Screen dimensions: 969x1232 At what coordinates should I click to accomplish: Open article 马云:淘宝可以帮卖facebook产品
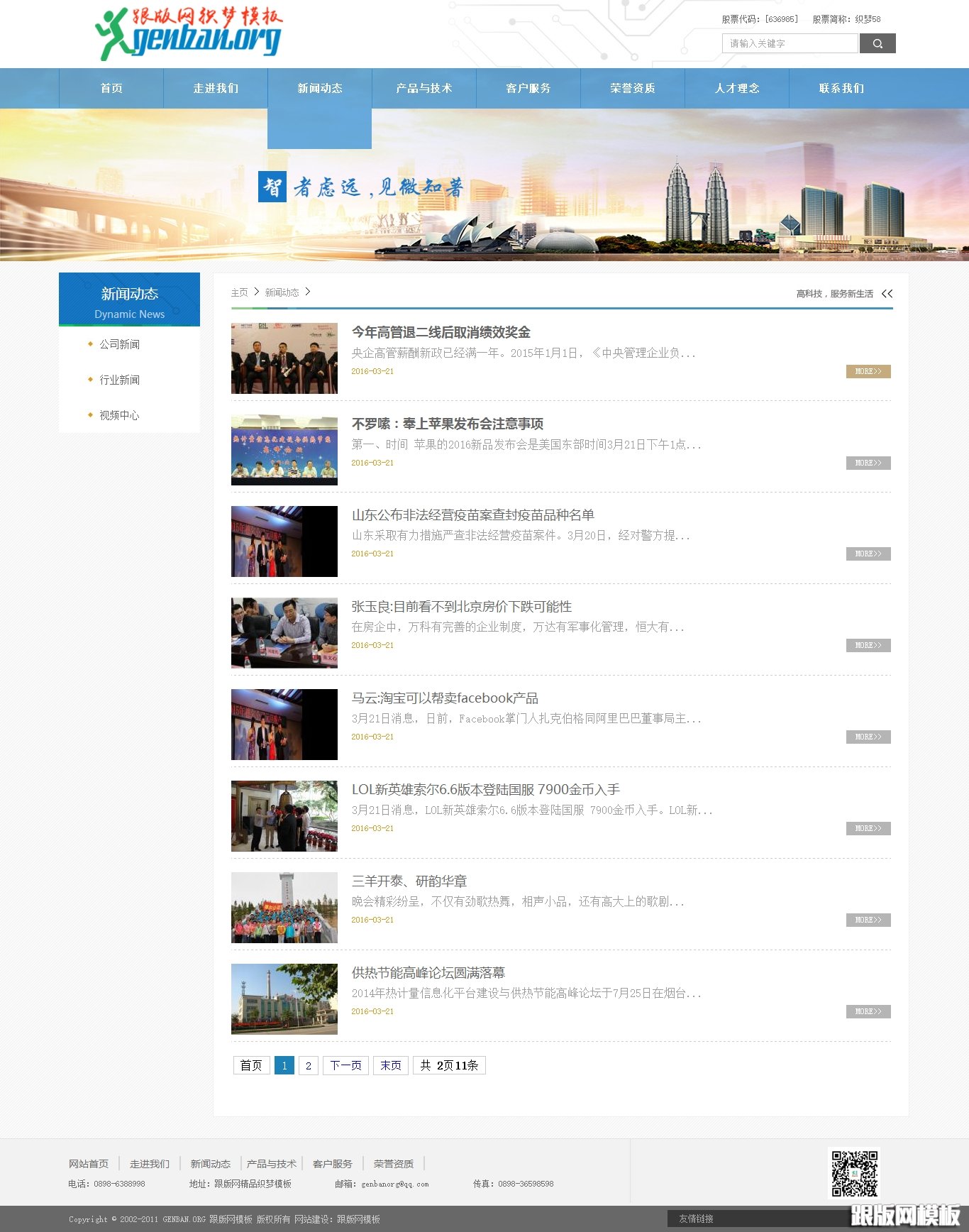(445, 698)
